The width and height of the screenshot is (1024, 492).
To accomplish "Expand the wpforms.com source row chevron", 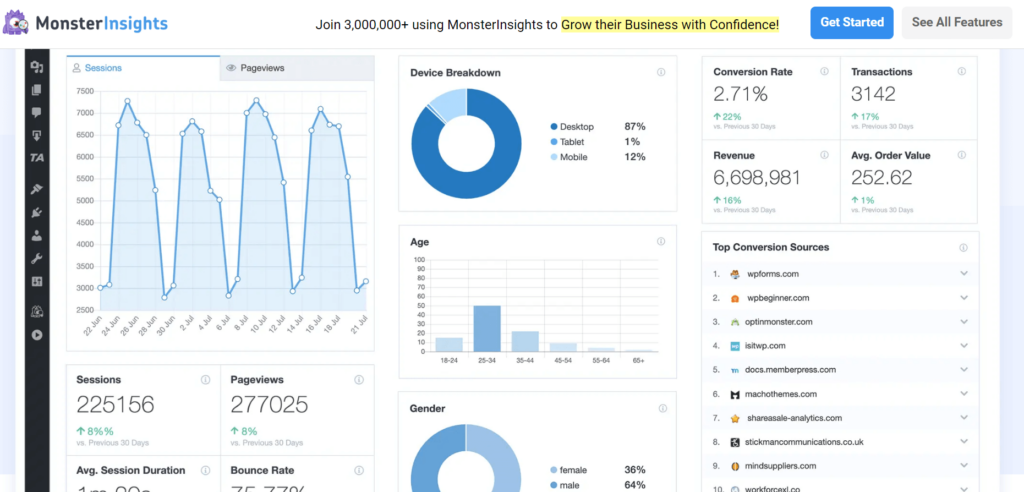I will [964, 274].
